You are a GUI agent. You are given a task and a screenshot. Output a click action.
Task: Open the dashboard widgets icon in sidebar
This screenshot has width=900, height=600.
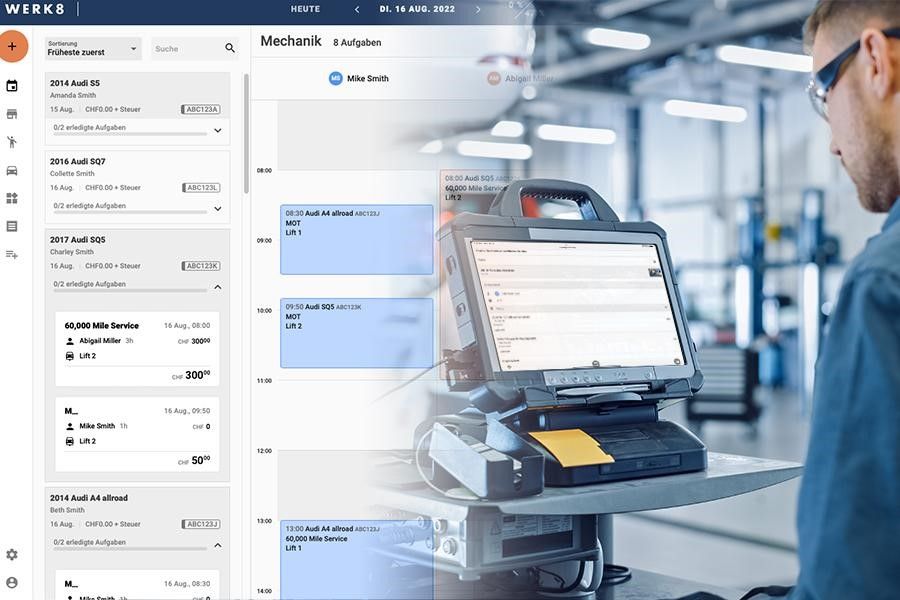pyautogui.click(x=11, y=198)
